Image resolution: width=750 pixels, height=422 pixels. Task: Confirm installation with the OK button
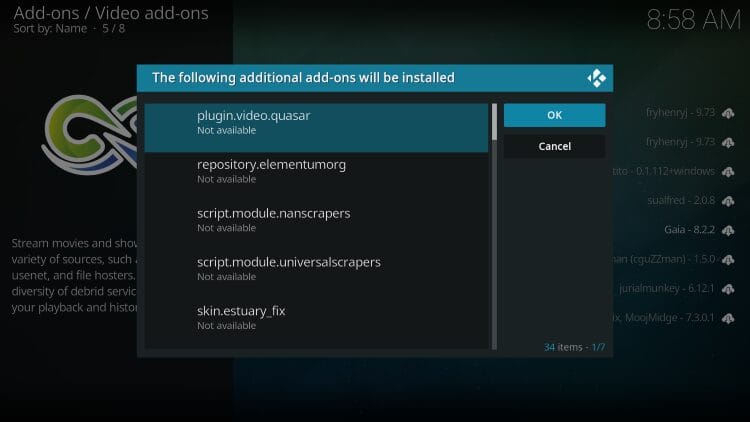point(554,115)
